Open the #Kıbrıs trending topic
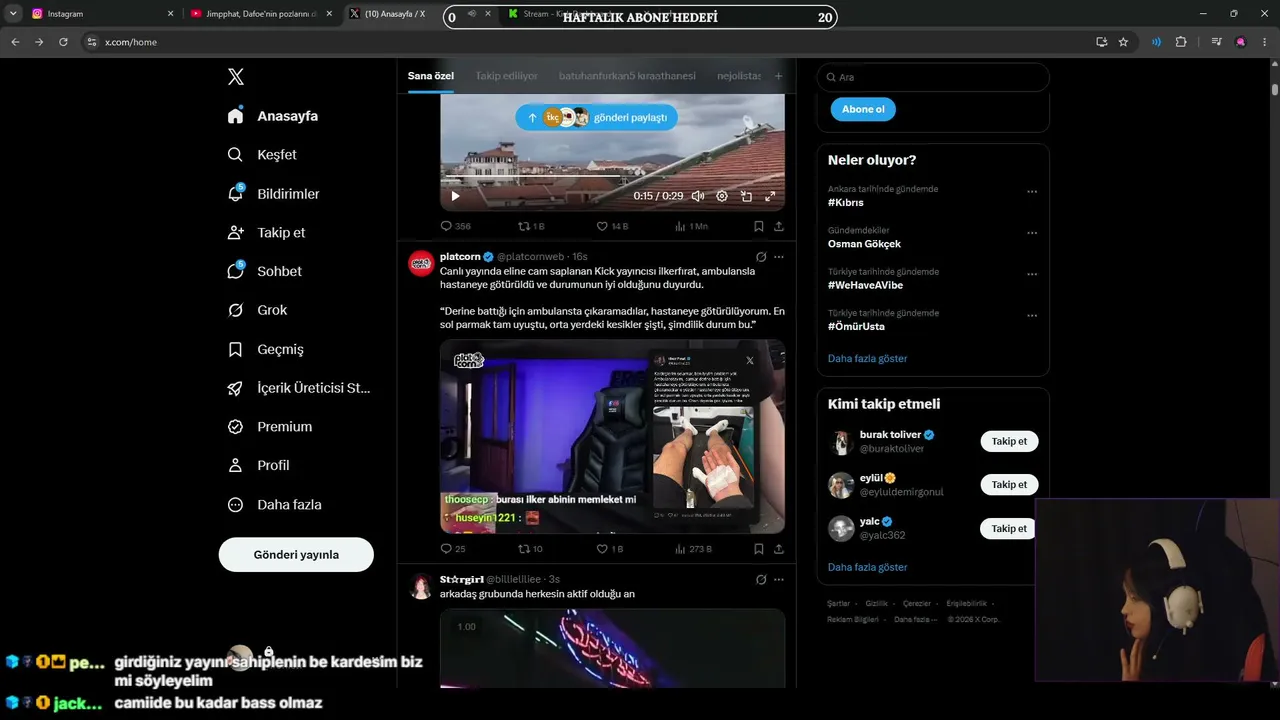The height and width of the screenshot is (720, 1280). pyautogui.click(x=846, y=202)
